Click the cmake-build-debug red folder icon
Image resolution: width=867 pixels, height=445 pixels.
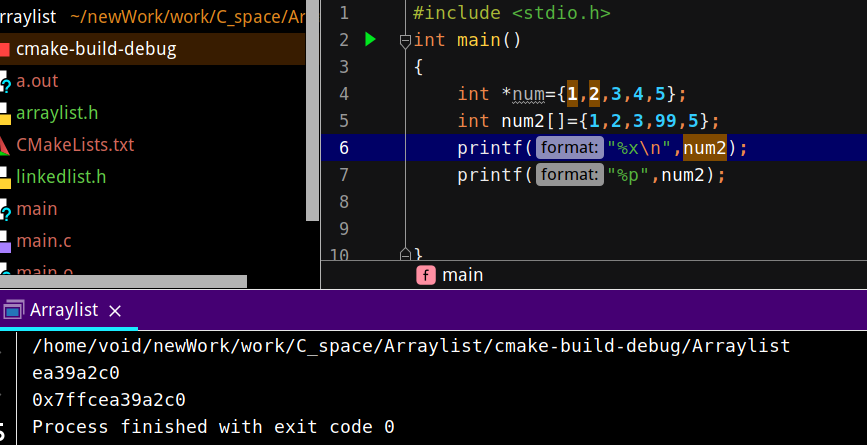tap(4, 50)
